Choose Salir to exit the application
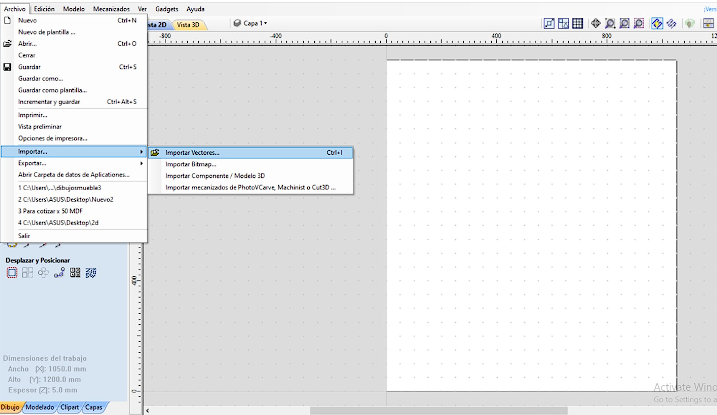Screen dimensions: 717x415 (74, 236)
